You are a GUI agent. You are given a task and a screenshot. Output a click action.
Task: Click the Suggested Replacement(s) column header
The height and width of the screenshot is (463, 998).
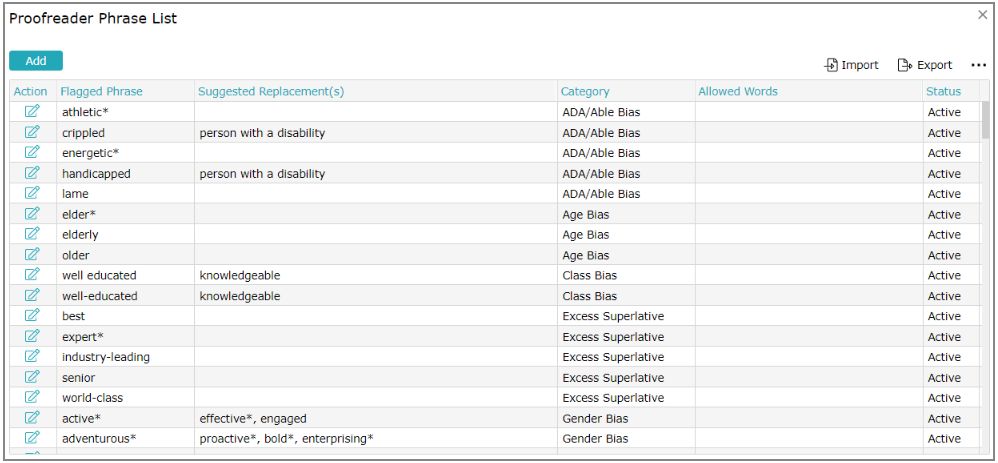[x=271, y=91]
